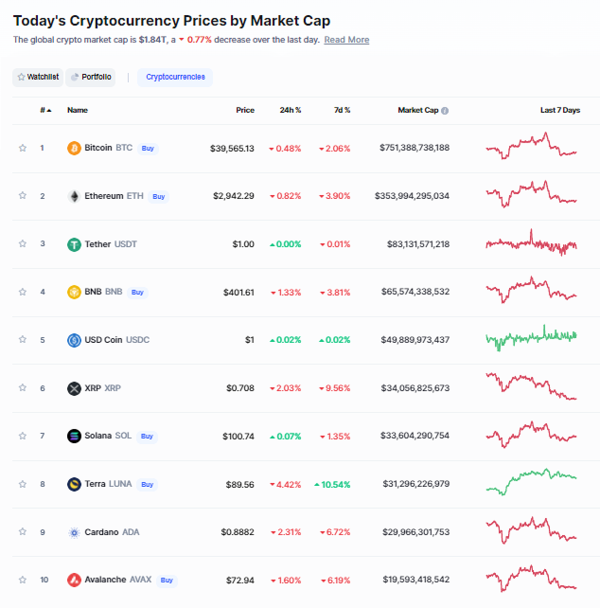Click the Bitcoin coin logo icon
Screen dimensions: 600x608
click(x=74, y=148)
